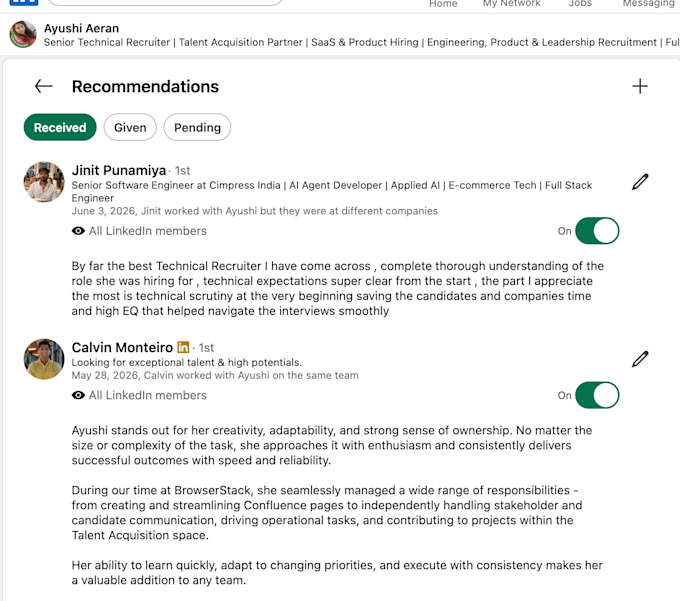Open Calvin Monteiro's profile name link
Screen dimensions: 680x601
(122, 347)
